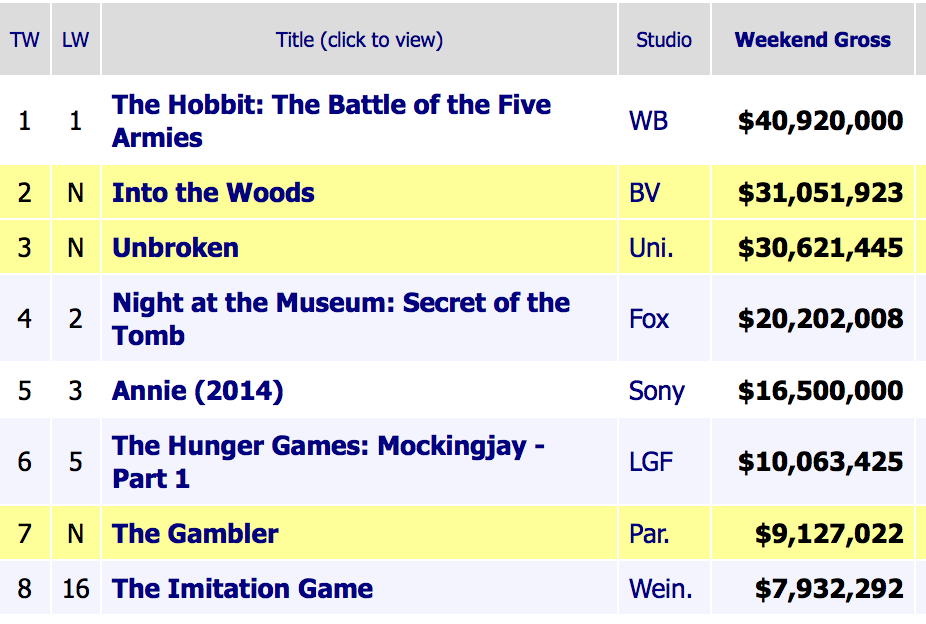Sort by the Weekend Gross column header
This screenshot has height=624, width=926.
(x=813, y=40)
